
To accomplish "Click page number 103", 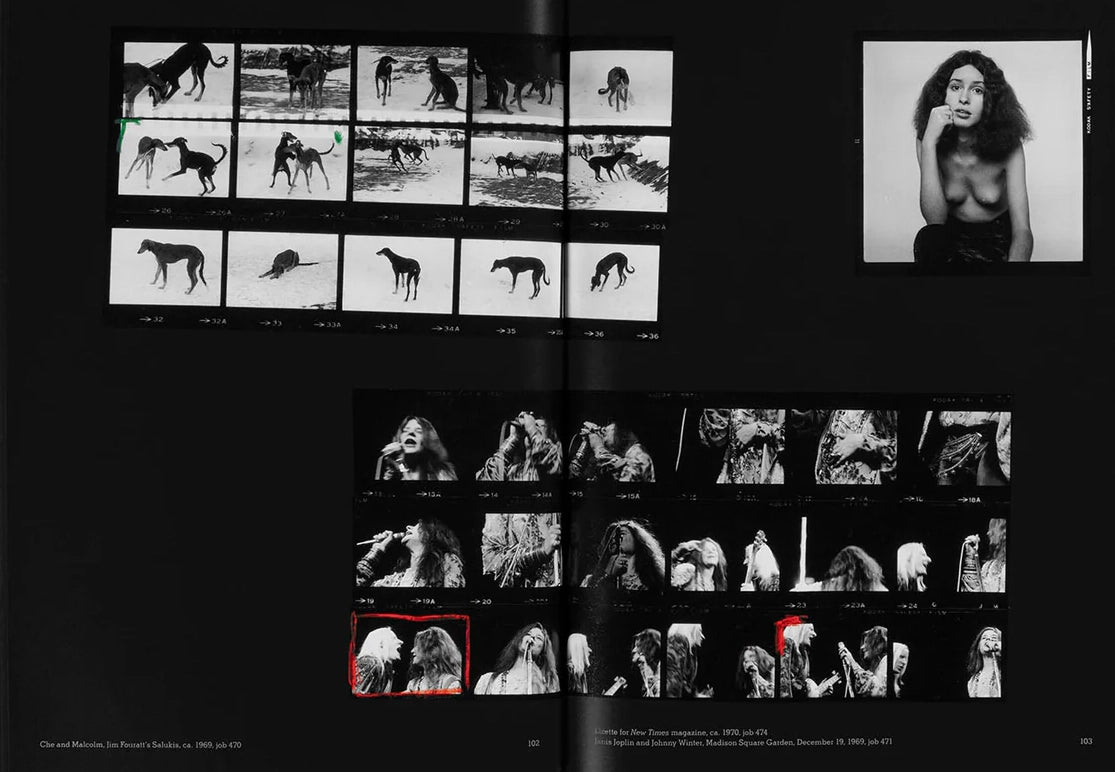I will click(1086, 741).
